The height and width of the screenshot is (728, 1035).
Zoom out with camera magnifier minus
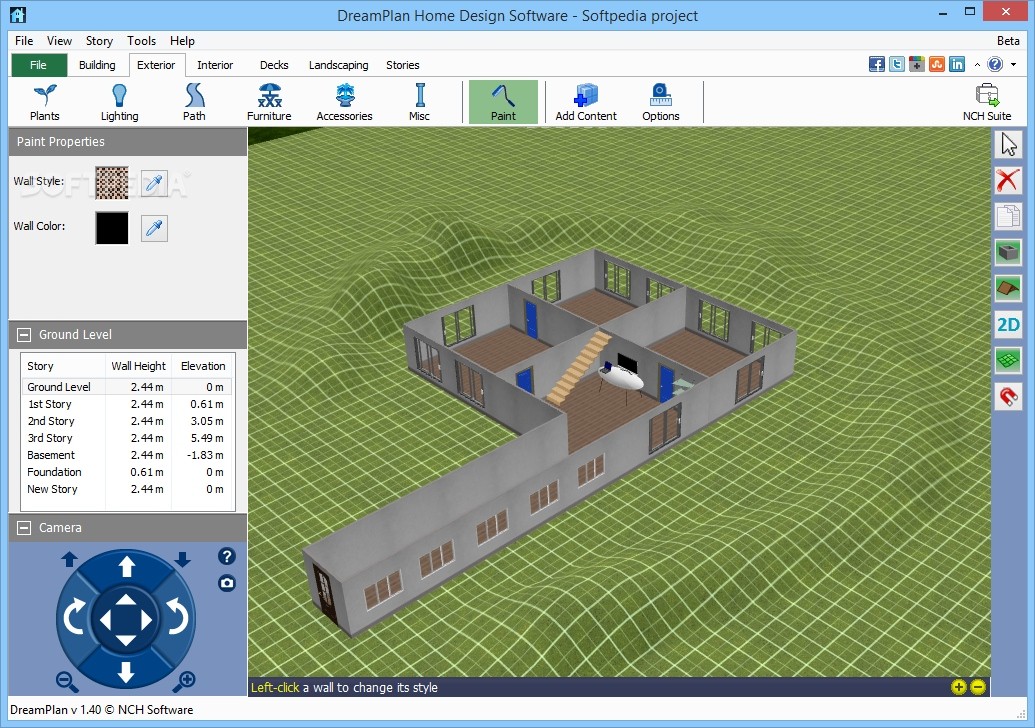pyautogui.click(x=67, y=682)
